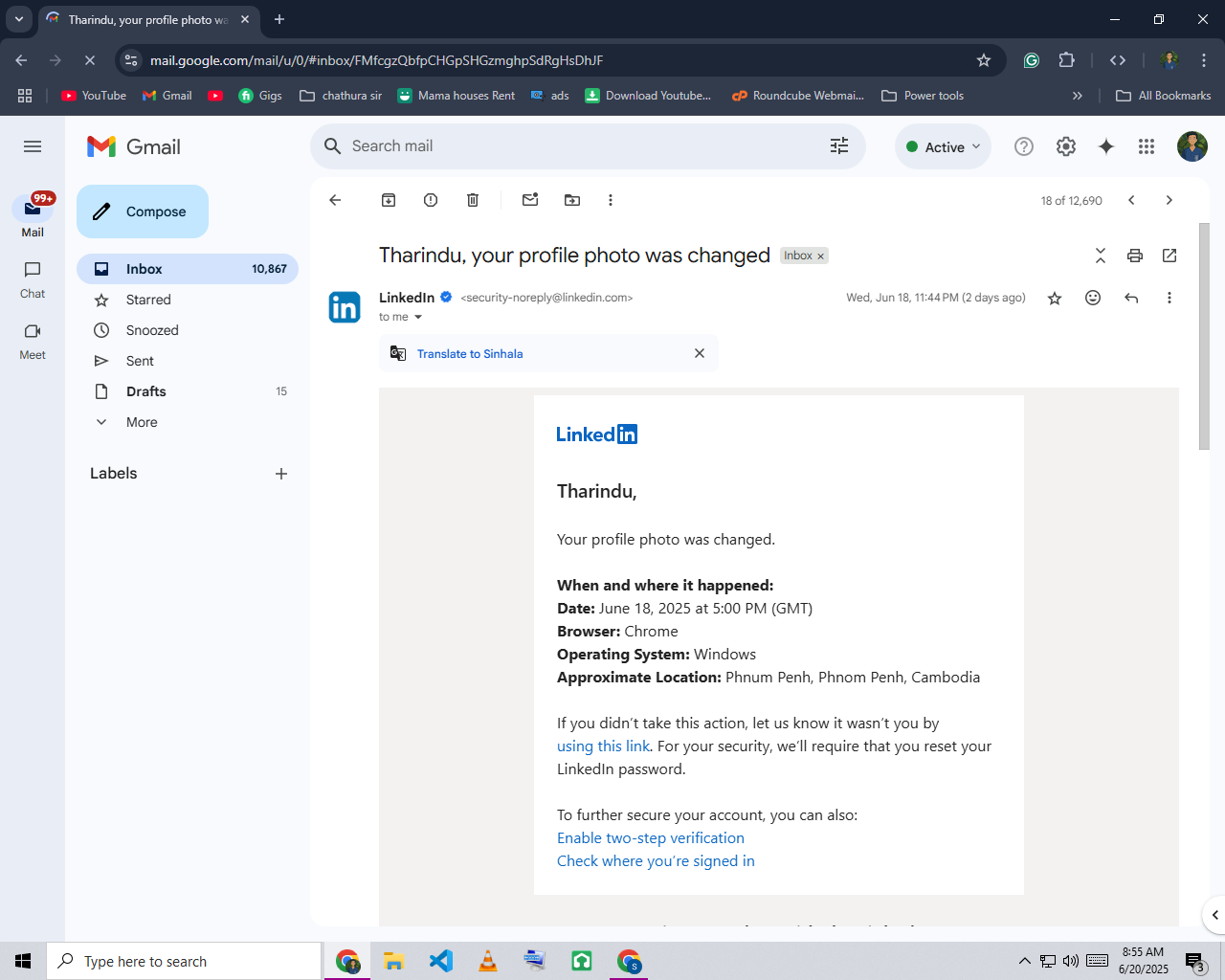Image resolution: width=1225 pixels, height=980 pixels.
Task: Show older email with right chevron
Action: click(x=1169, y=200)
